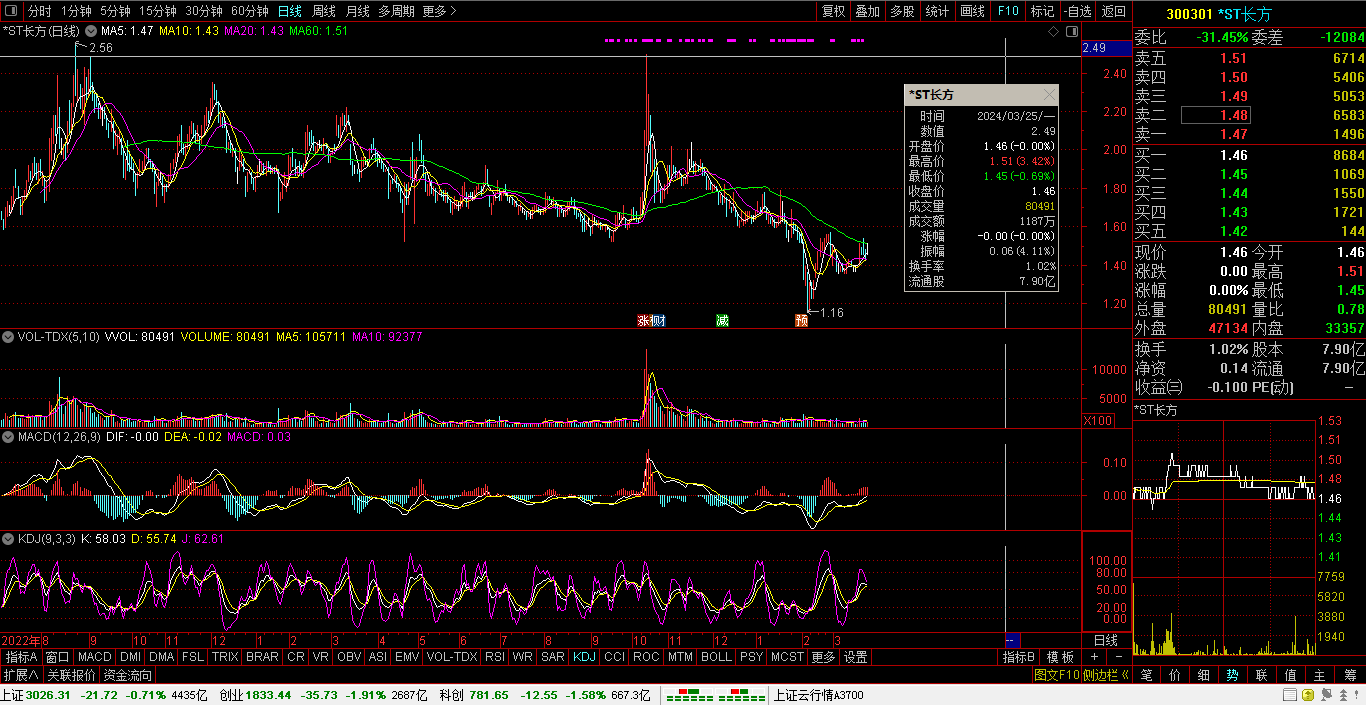Viewport: 1366px width, 705px height.
Task: Select the VOL-TDX indicator tab
Action: coord(452,657)
